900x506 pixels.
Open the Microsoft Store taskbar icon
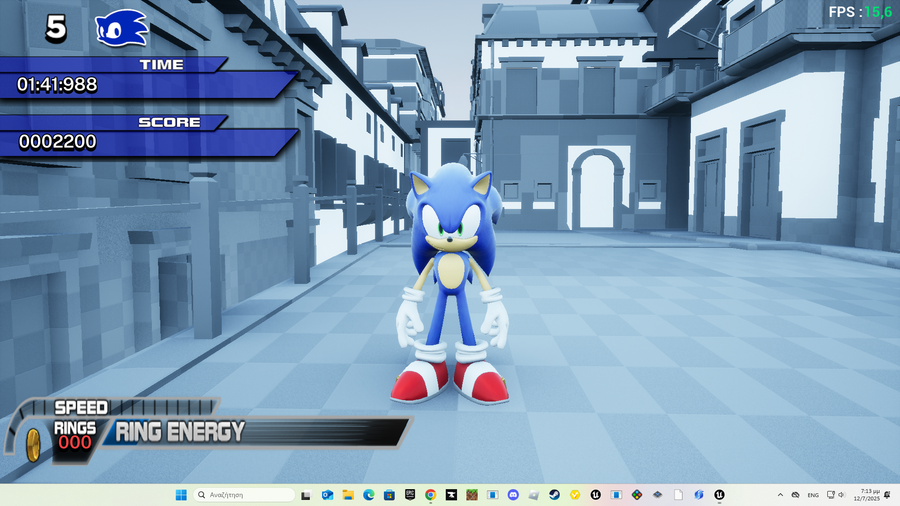coord(389,495)
